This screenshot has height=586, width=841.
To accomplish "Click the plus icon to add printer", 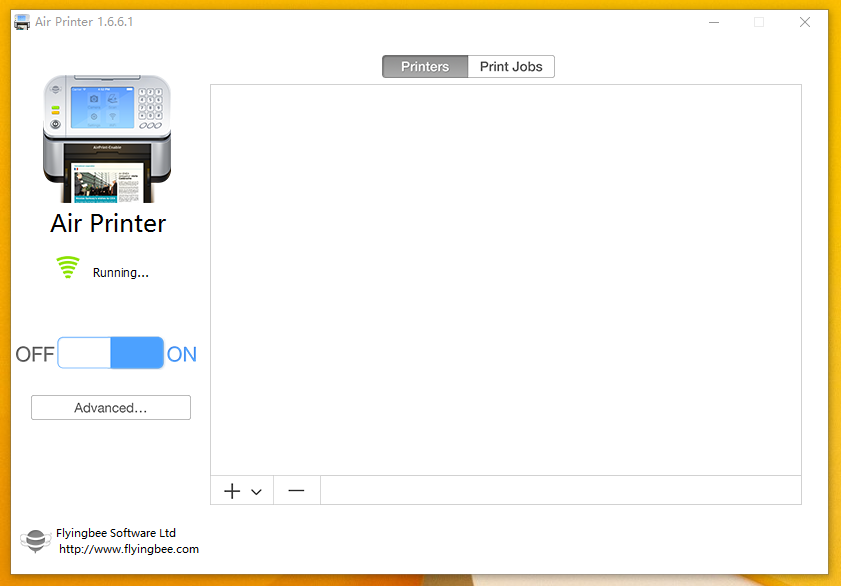I will coord(232,491).
